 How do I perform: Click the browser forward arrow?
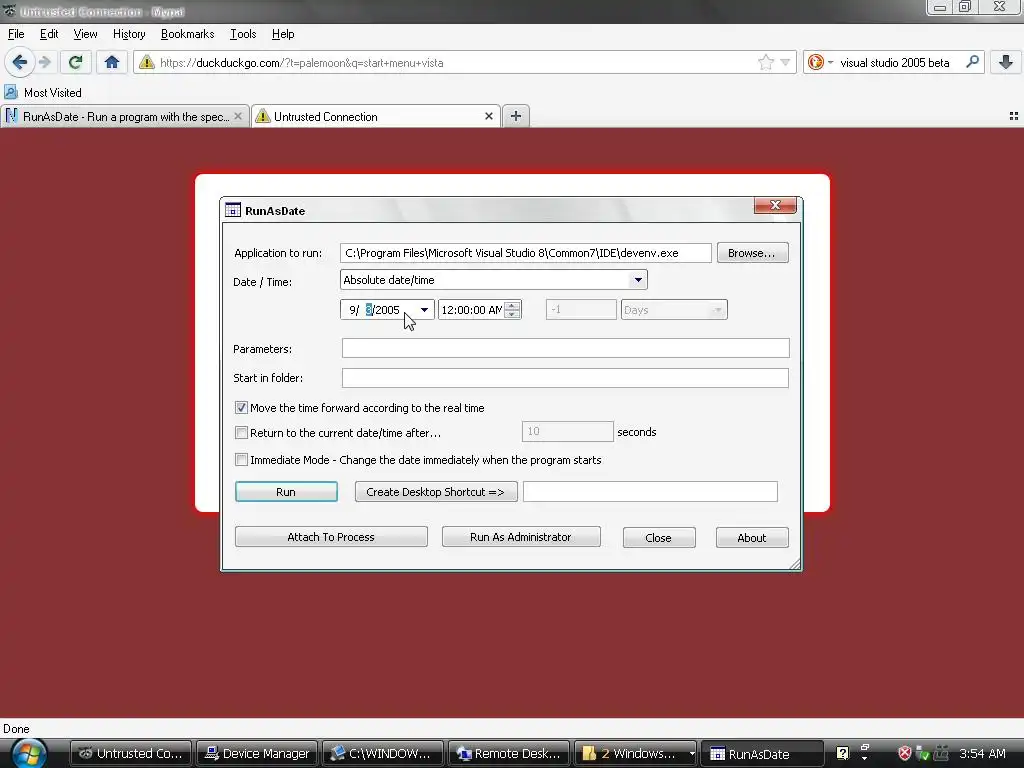click(45, 63)
